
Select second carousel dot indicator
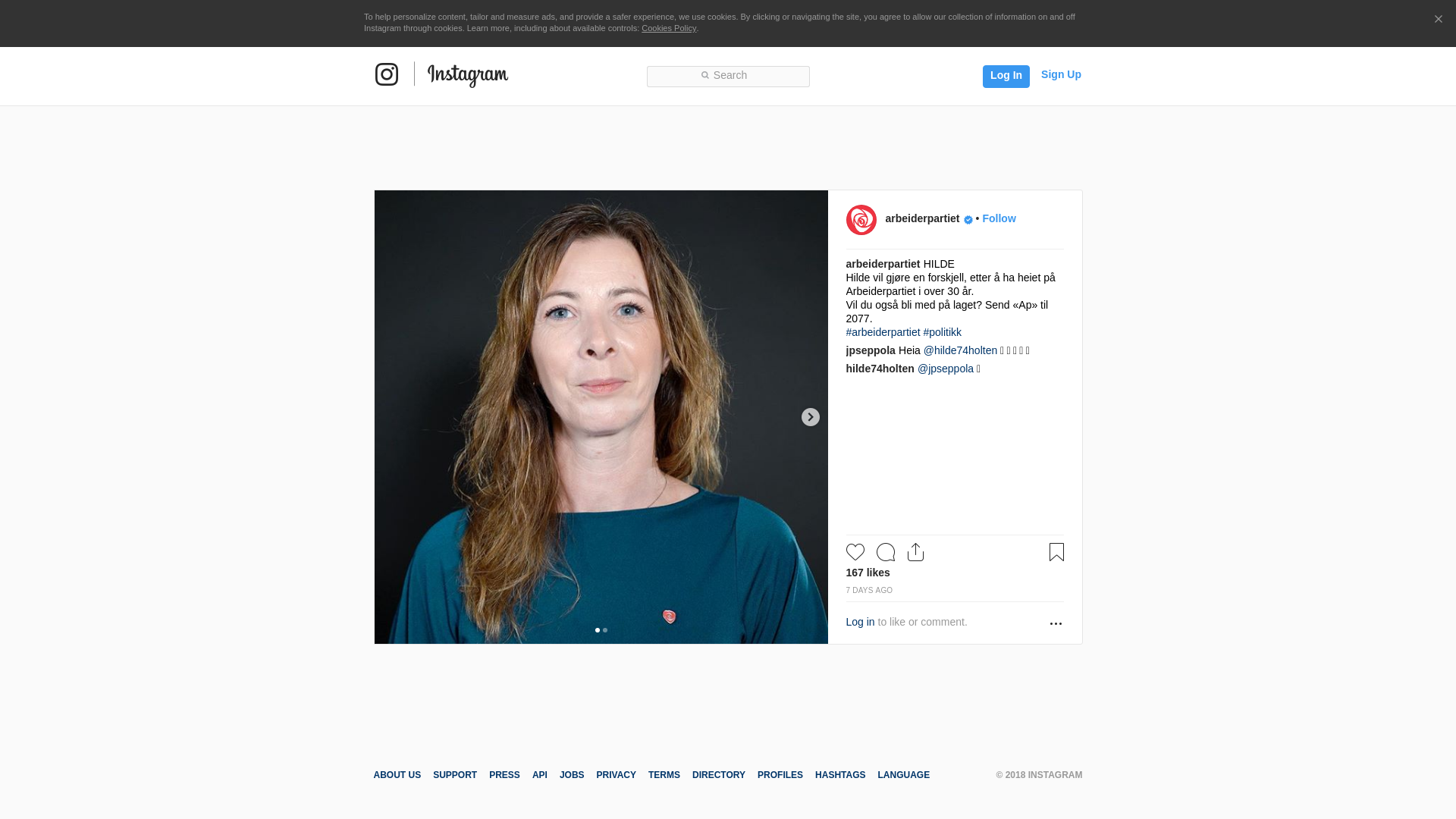[605, 630]
